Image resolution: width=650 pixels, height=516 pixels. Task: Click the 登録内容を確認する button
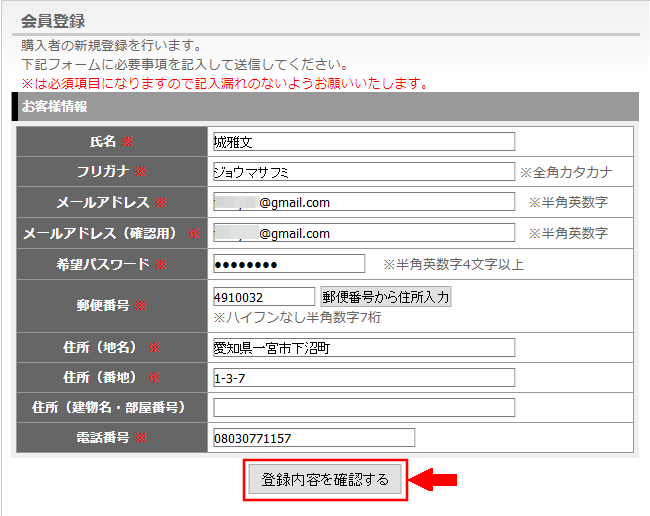pos(325,480)
